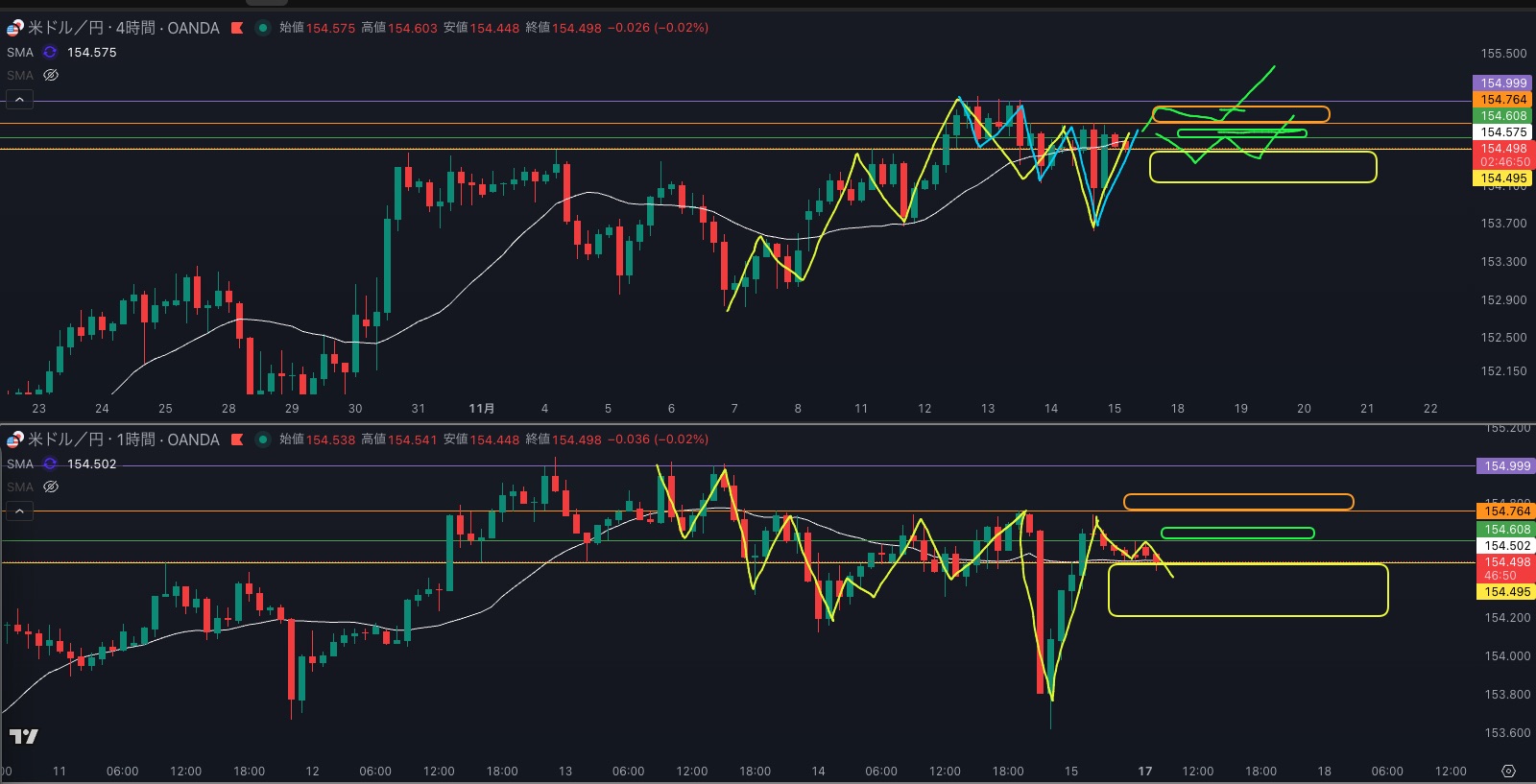Click the 米ドル/円 1時間 symbol title

point(123,440)
